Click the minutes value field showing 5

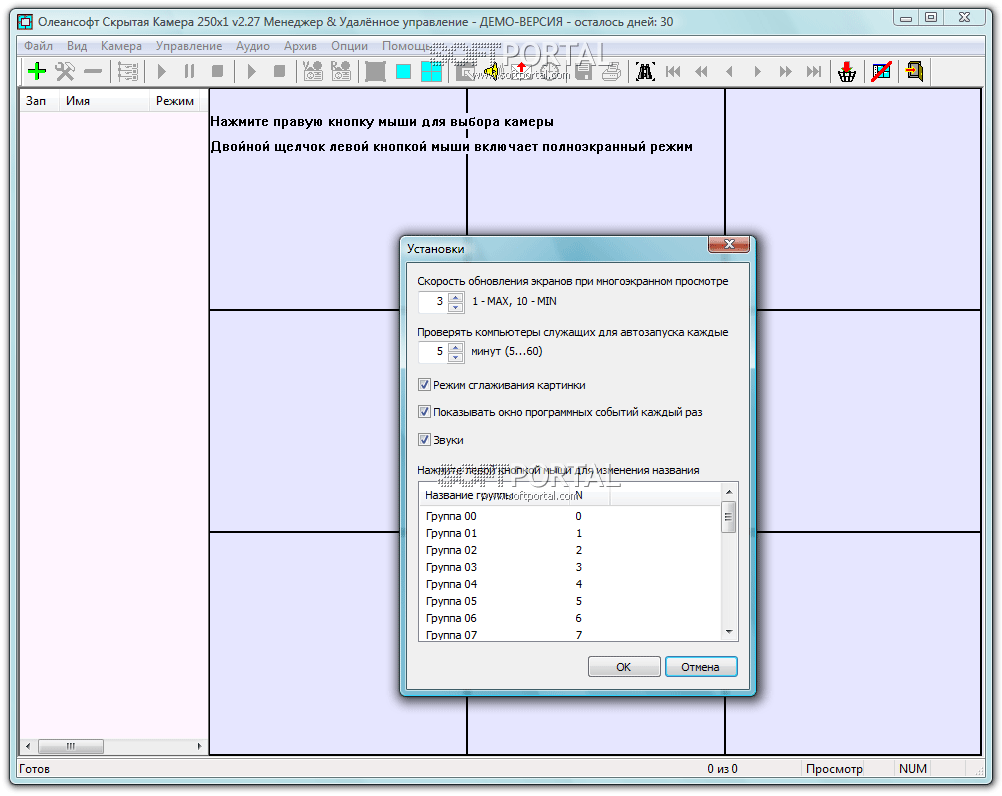(x=433, y=351)
